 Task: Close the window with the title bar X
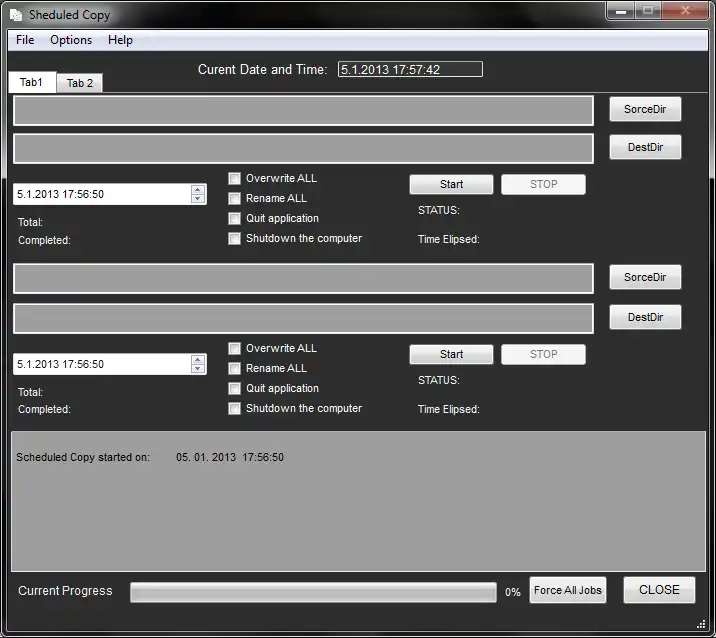tap(685, 11)
